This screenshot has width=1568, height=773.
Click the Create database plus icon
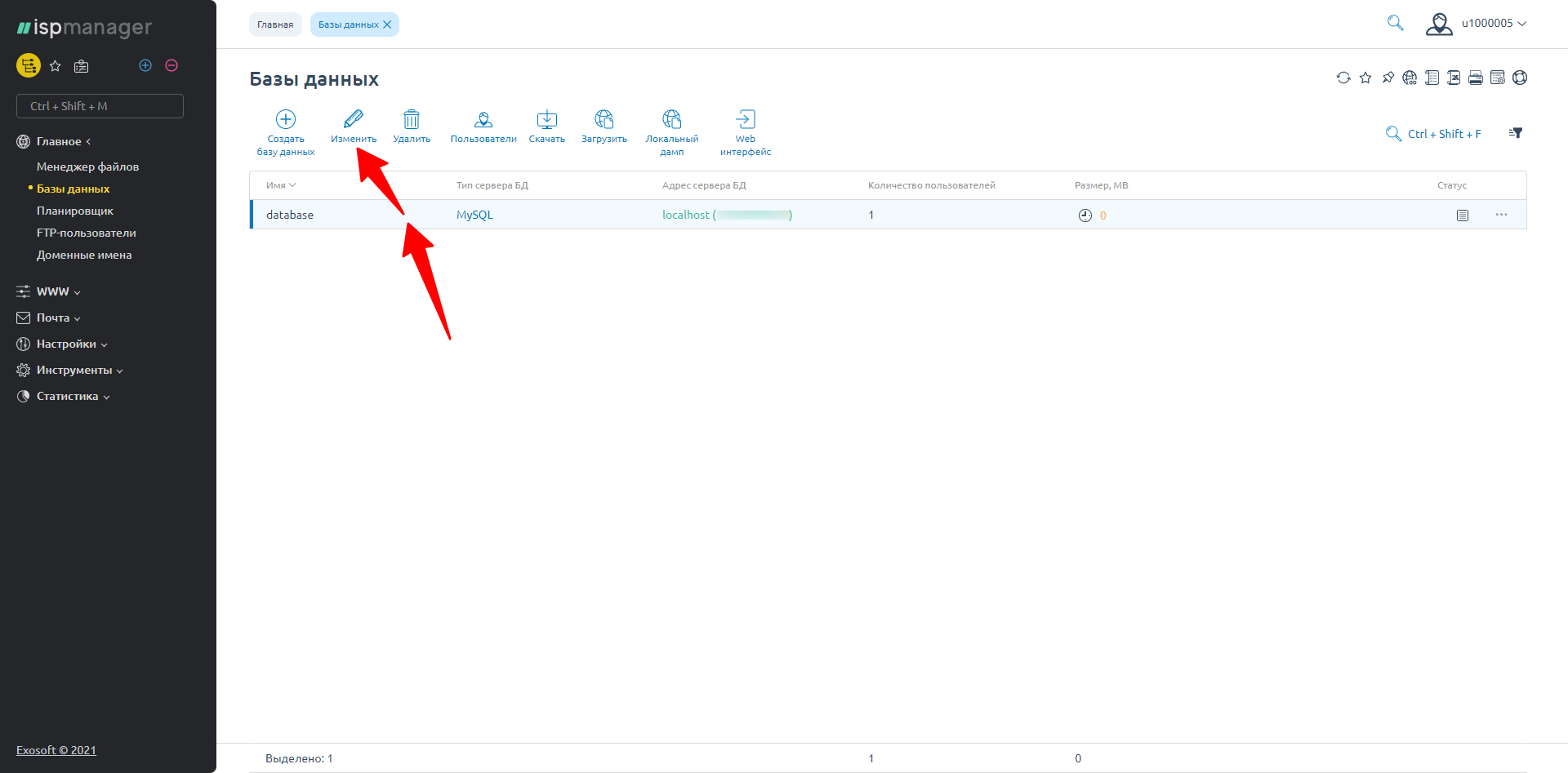285,119
